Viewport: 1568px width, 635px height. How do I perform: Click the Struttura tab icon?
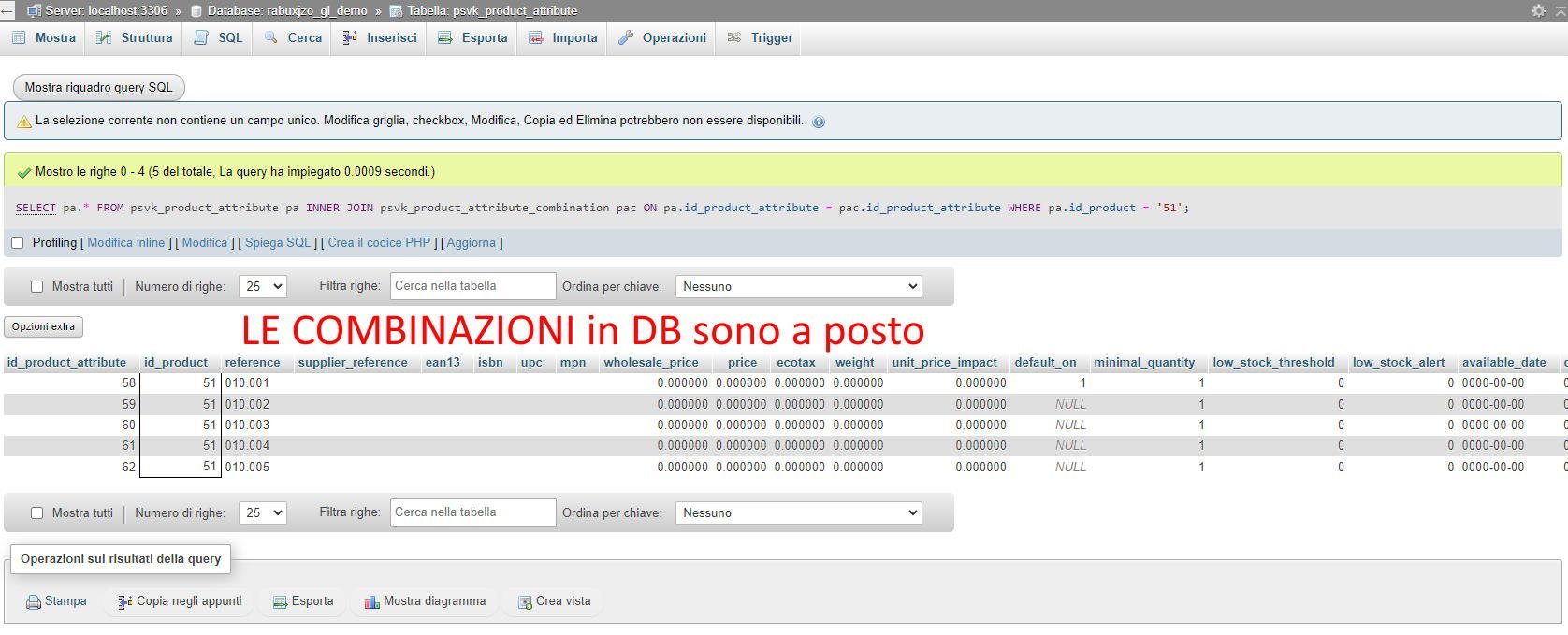(x=104, y=37)
